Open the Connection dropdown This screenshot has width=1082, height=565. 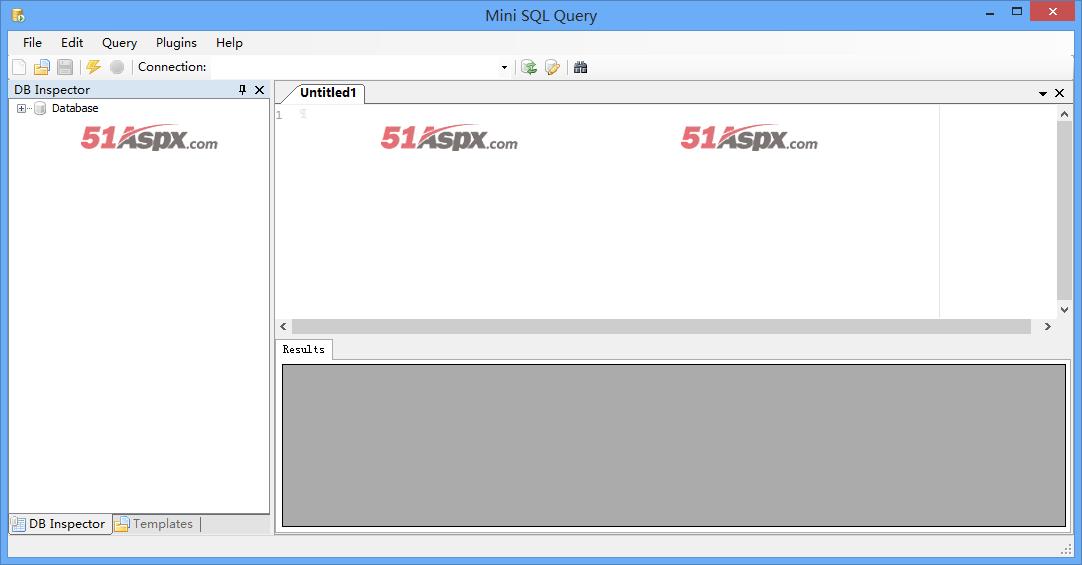(x=504, y=67)
